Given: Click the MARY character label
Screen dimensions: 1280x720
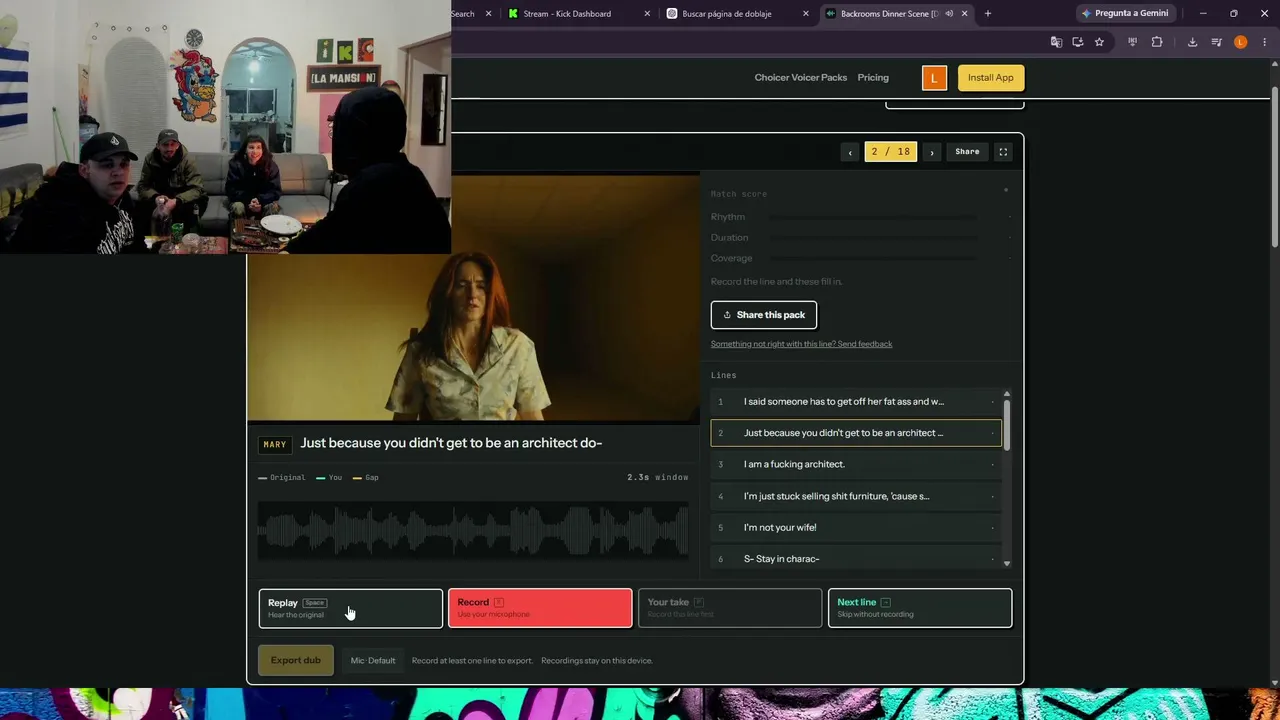Looking at the screenshot, I should point(275,444).
